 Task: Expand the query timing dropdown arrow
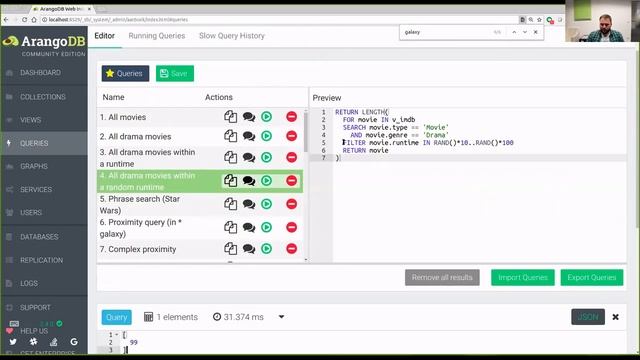tap(281, 317)
